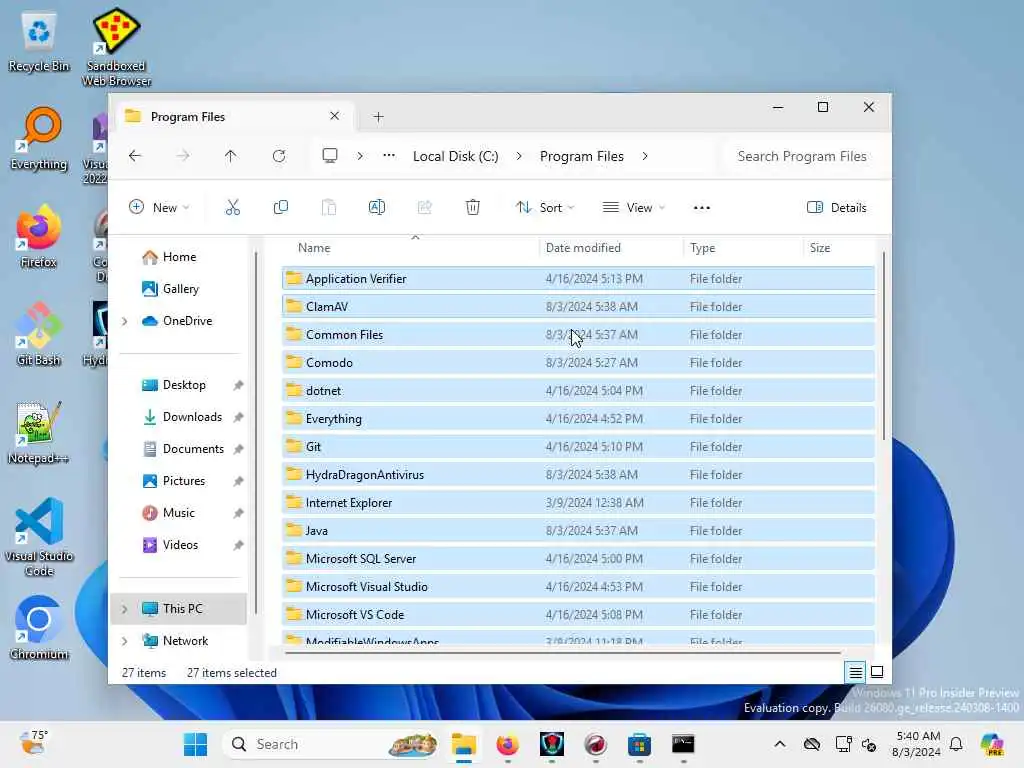Sort by the Type column header

tap(743, 248)
